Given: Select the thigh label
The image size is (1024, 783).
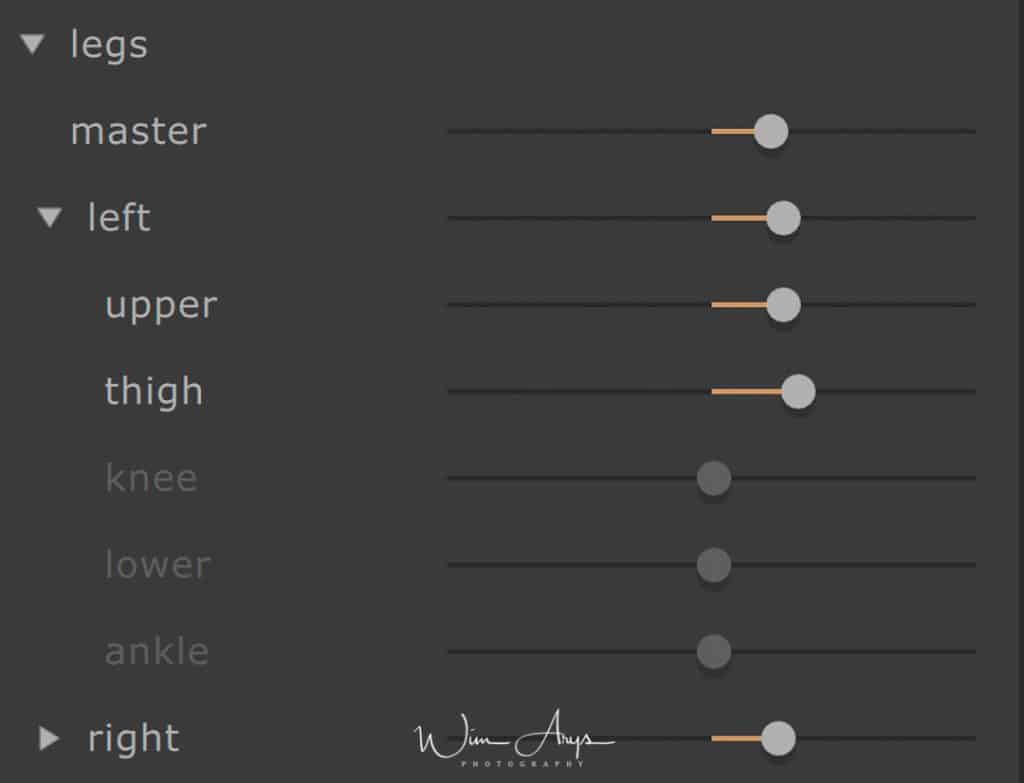Looking at the screenshot, I should (x=153, y=392).
